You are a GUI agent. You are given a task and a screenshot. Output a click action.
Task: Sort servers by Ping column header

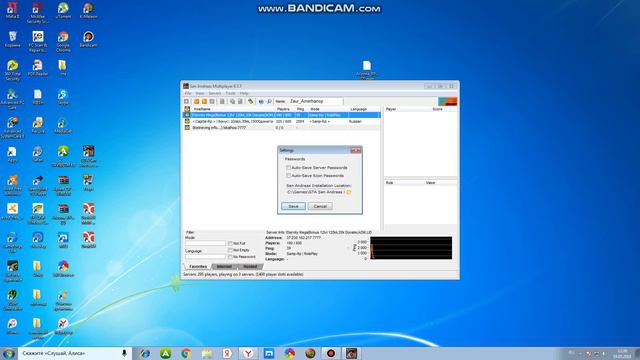click(x=301, y=109)
